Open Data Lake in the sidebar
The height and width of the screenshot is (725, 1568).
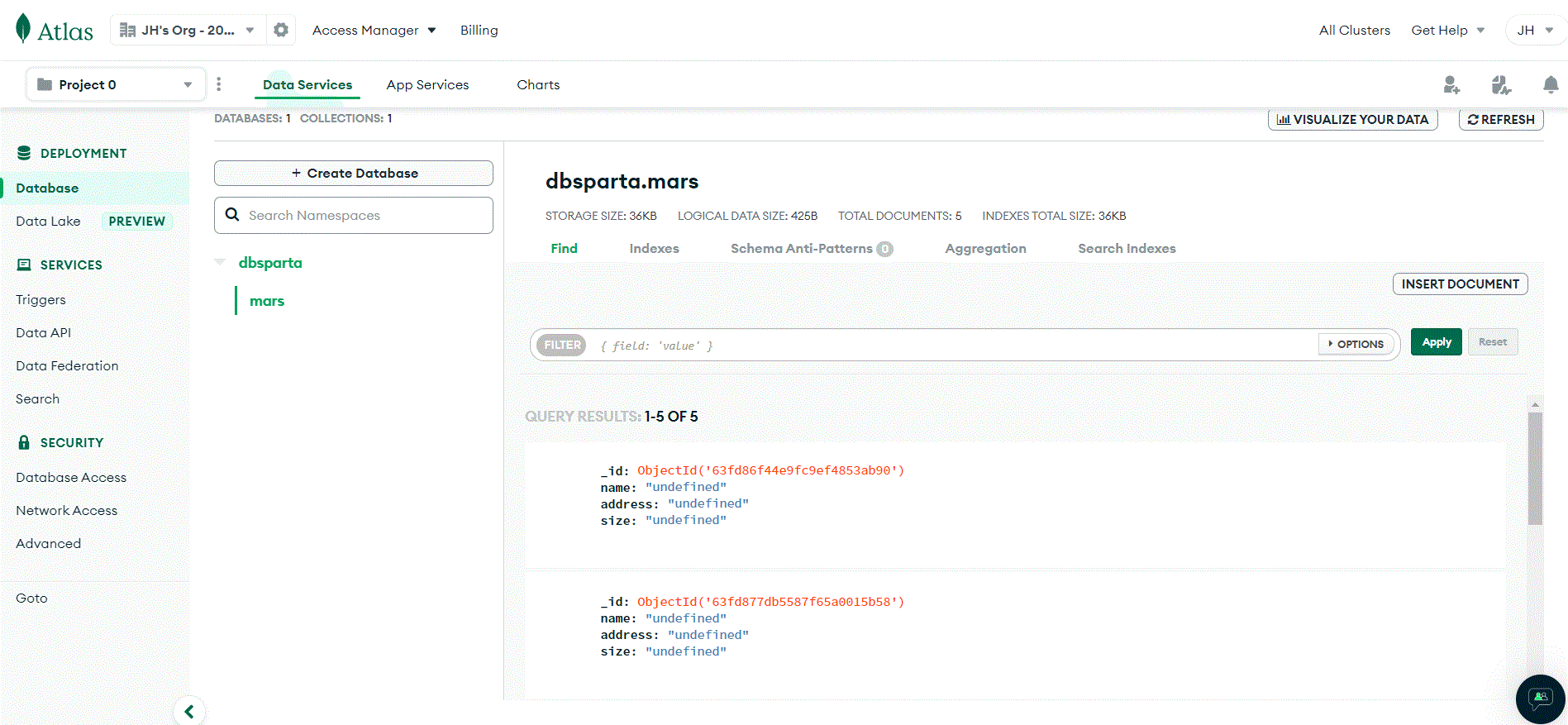[x=48, y=221]
